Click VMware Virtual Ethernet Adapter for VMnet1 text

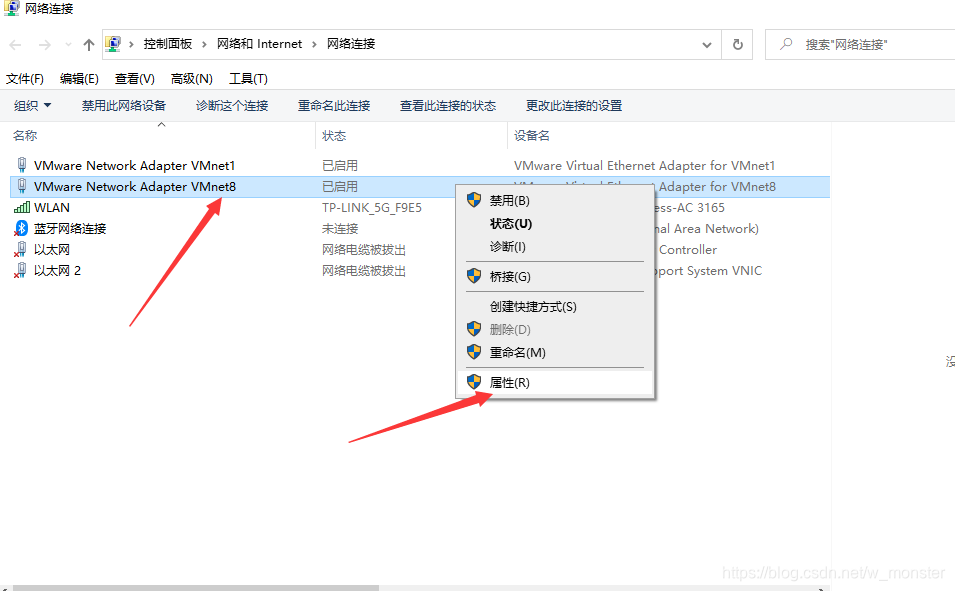pyautogui.click(x=644, y=166)
